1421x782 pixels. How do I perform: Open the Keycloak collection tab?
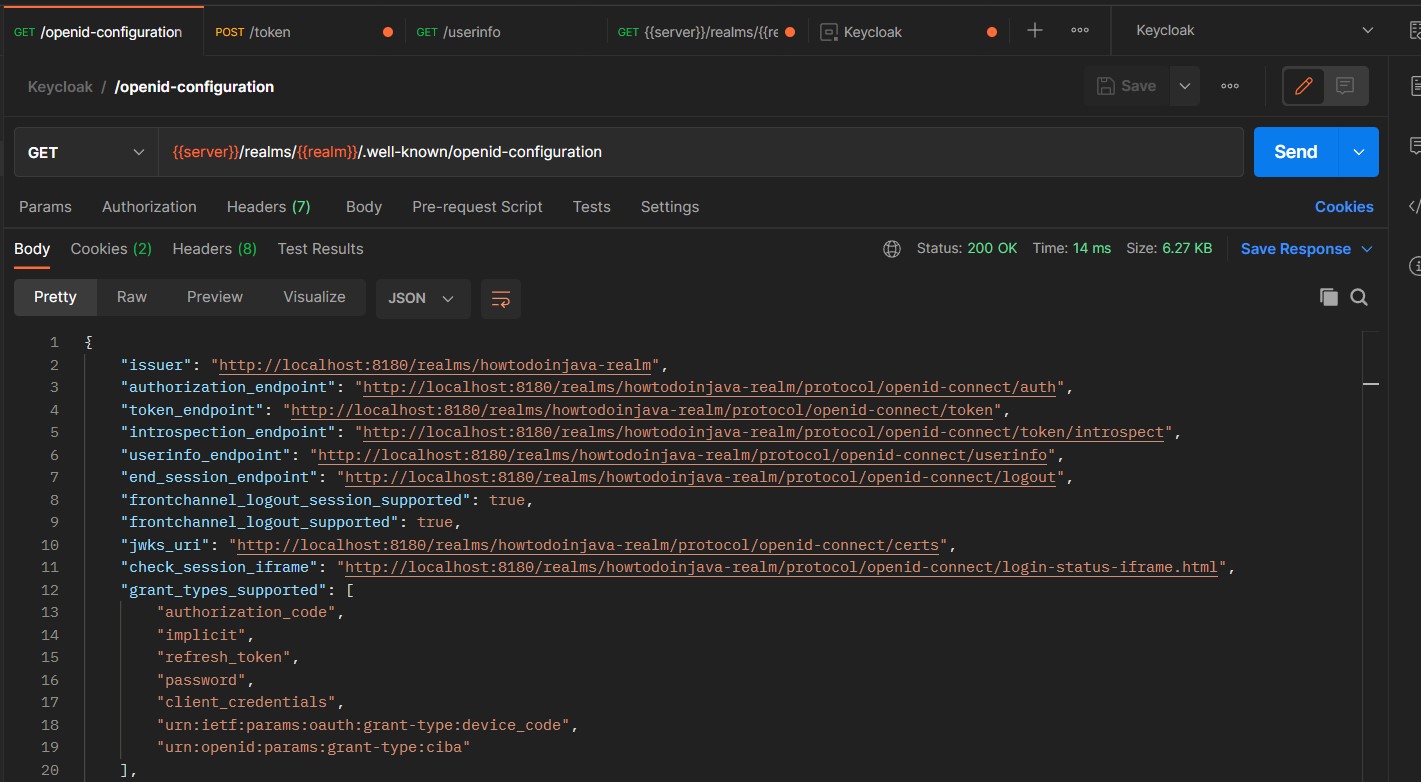[909, 32]
